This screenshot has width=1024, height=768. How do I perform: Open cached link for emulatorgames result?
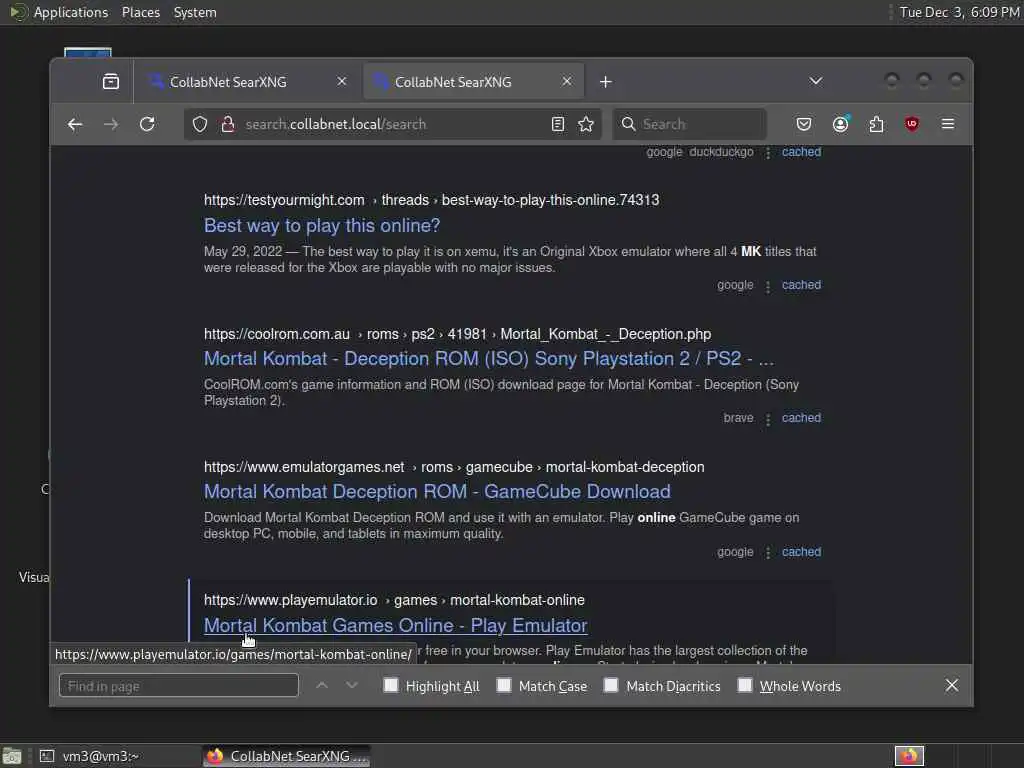[801, 551]
